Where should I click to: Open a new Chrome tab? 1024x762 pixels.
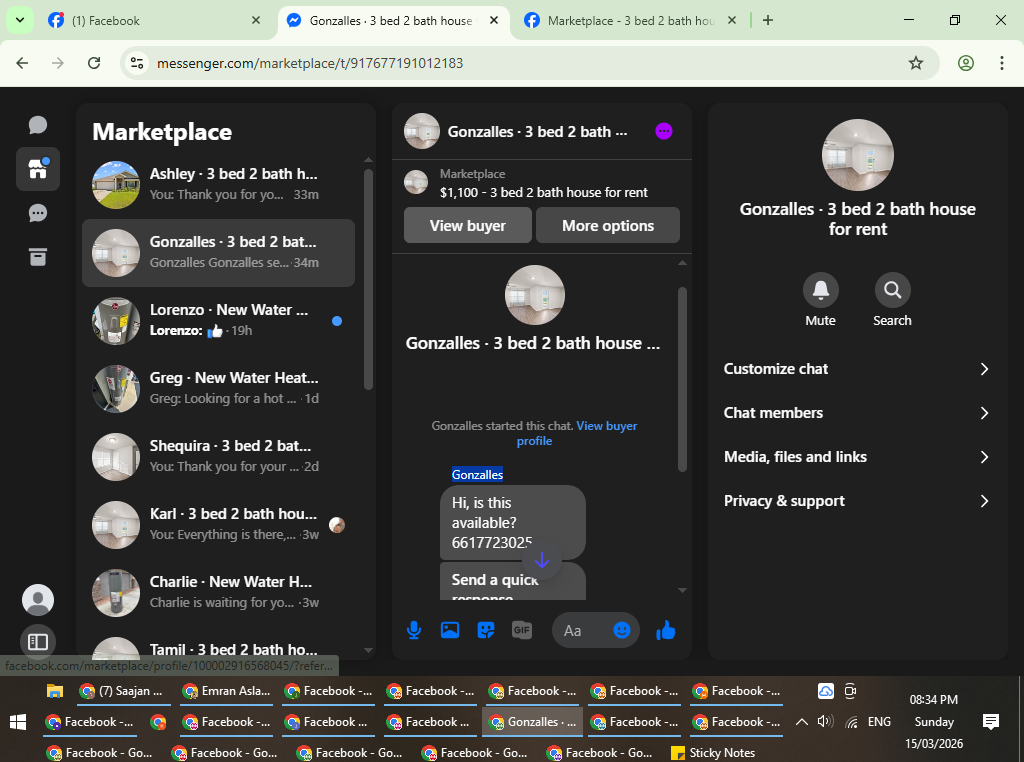click(768, 20)
